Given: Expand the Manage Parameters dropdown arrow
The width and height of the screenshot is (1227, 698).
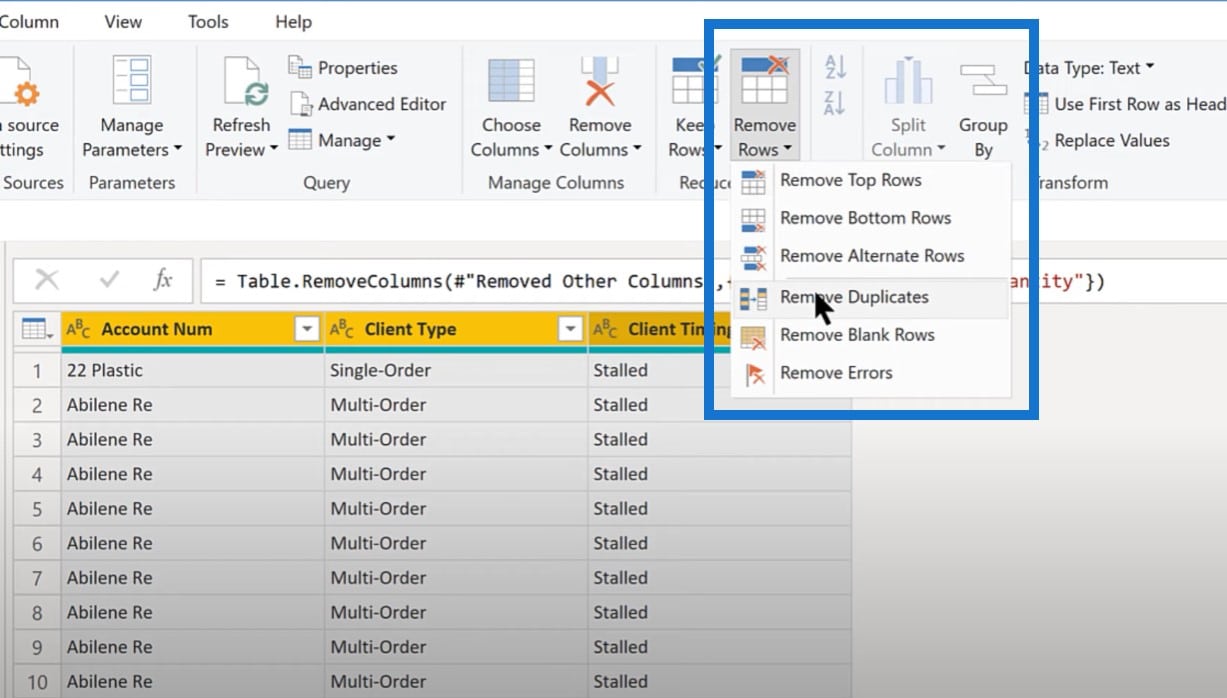Looking at the screenshot, I should point(178,150).
